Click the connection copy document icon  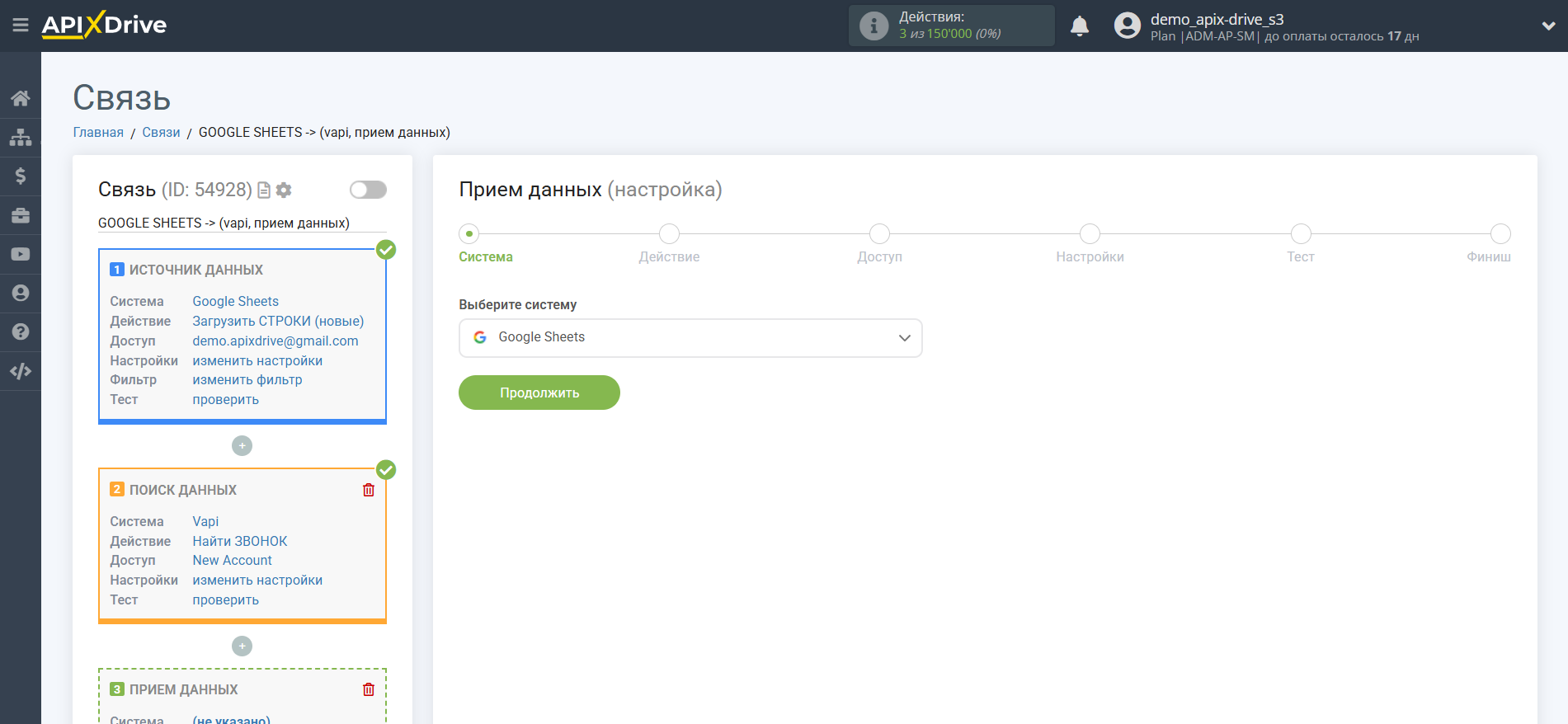pyautogui.click(x=264, y=190)
